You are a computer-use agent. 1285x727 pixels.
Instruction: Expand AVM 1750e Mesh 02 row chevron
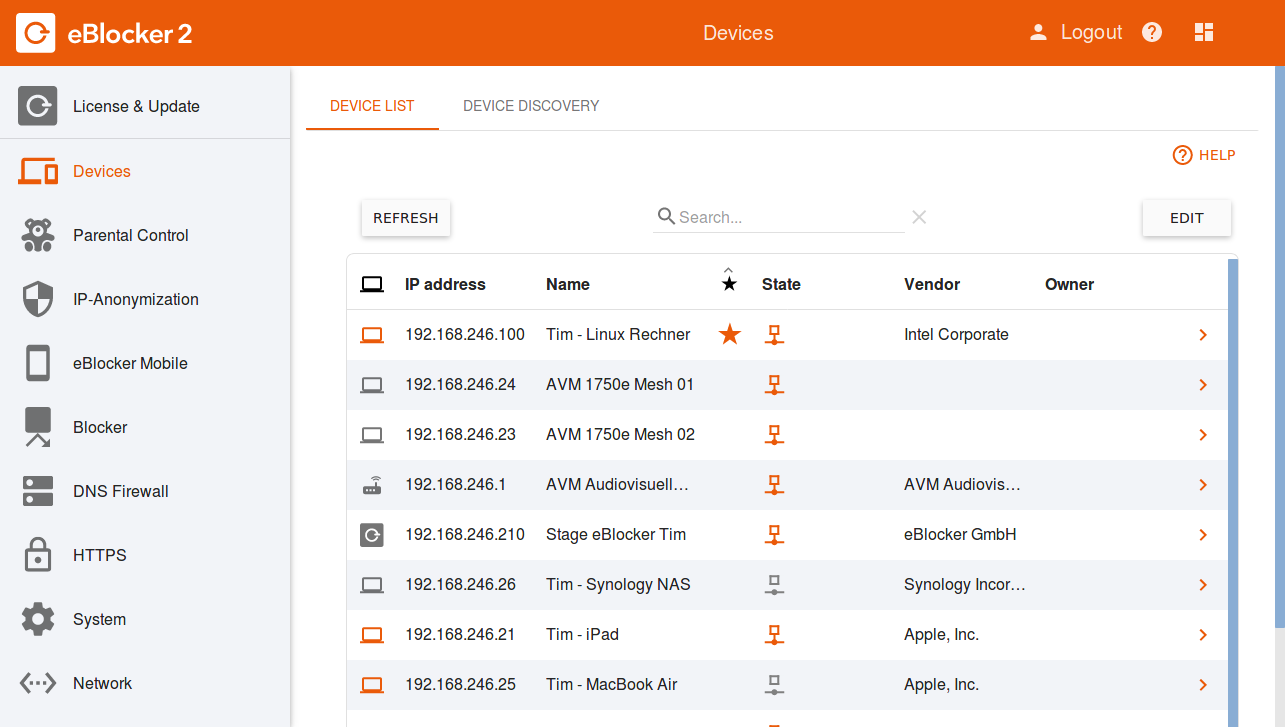(1203, 435)
